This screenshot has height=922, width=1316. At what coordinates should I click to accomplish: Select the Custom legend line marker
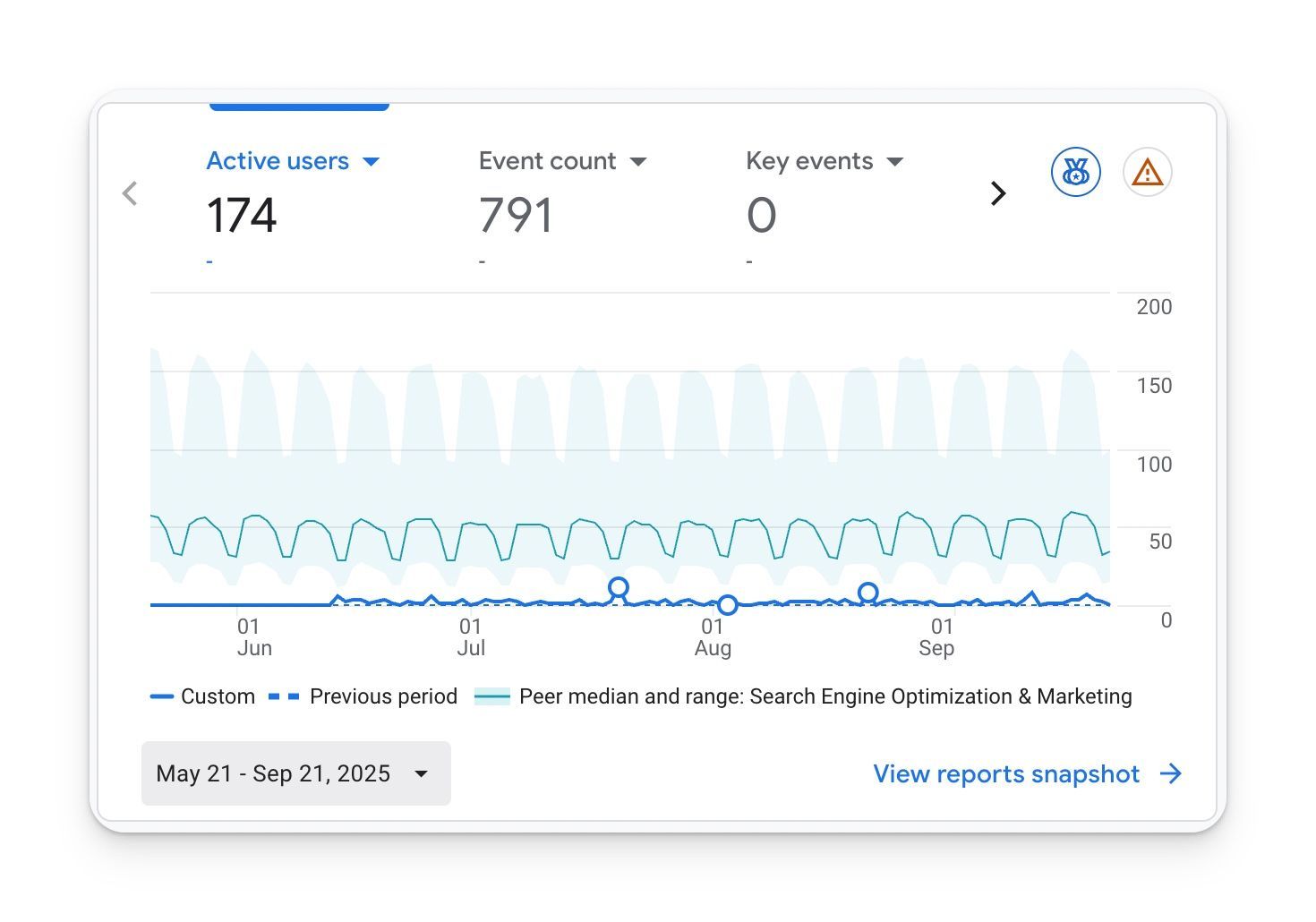point(162,696)
